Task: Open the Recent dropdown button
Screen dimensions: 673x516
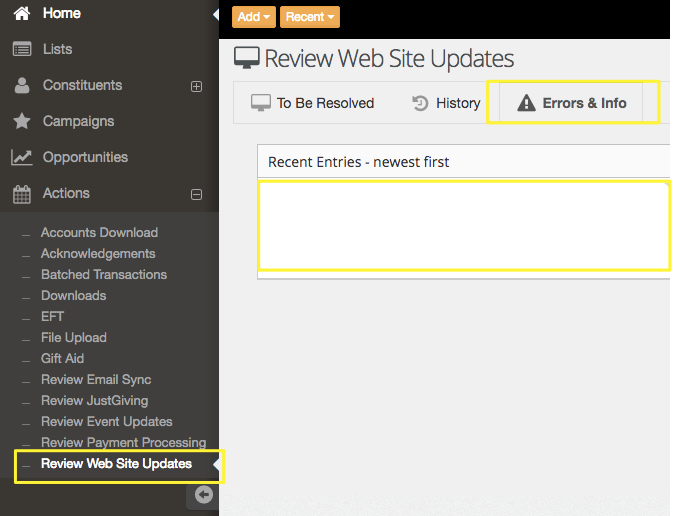Action: pyautogui.click(x=310, y=17)
